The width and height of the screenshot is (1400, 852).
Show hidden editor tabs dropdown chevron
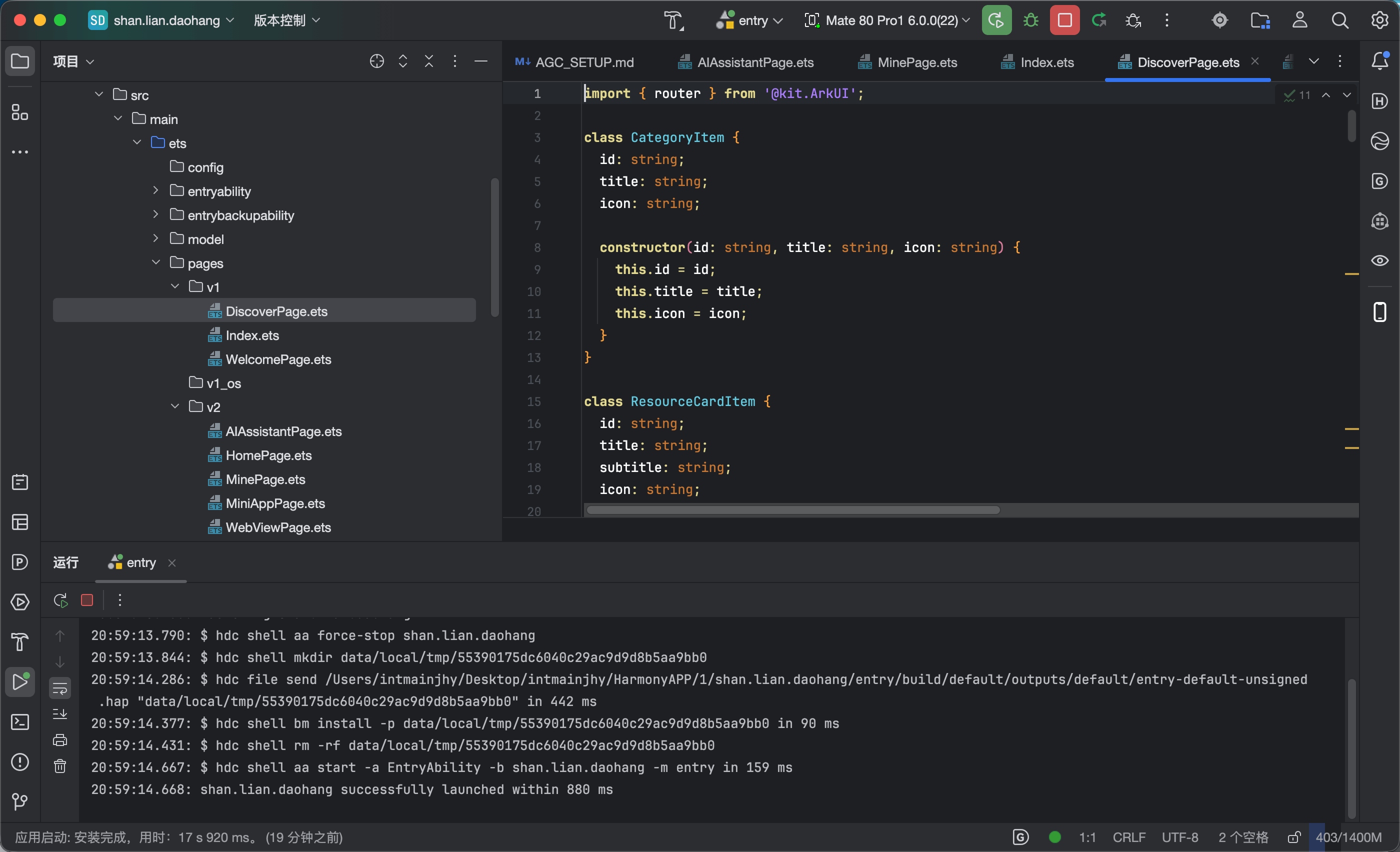(1314, 61)
